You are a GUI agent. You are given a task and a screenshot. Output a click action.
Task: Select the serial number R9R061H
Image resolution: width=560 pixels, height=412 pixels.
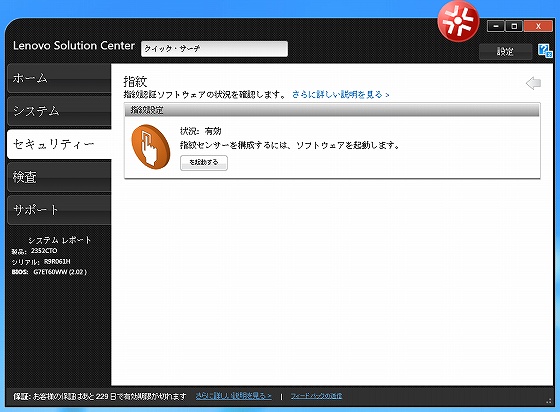57,261
